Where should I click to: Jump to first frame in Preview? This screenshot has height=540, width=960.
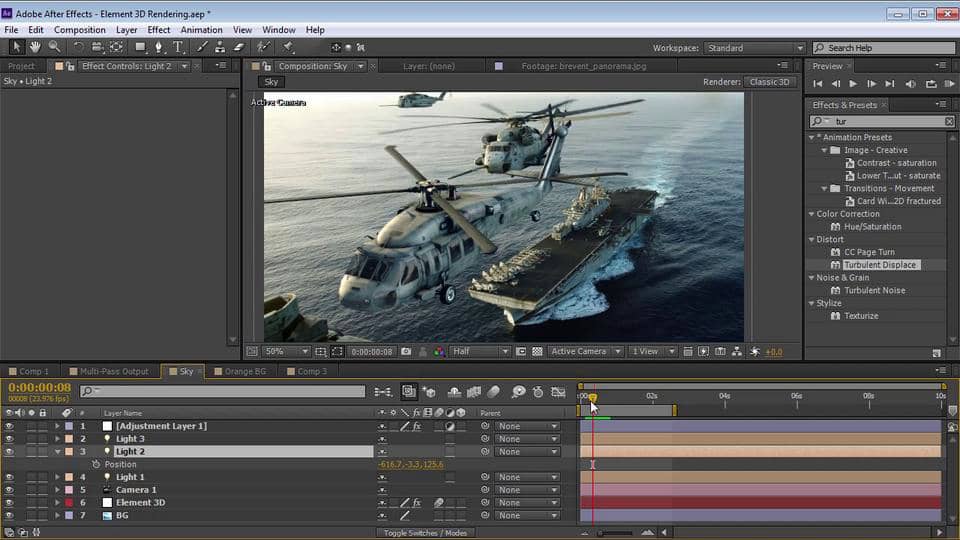click(x=817, y=84)
